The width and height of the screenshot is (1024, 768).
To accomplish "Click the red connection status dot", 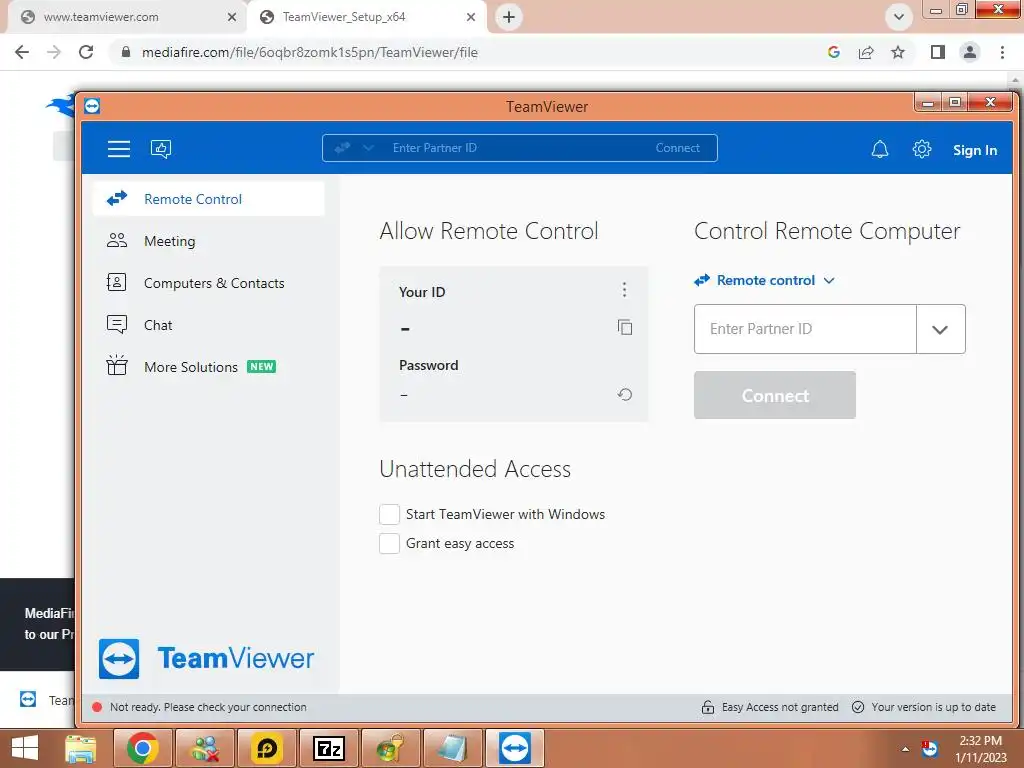I will click(x=97, y=707).
